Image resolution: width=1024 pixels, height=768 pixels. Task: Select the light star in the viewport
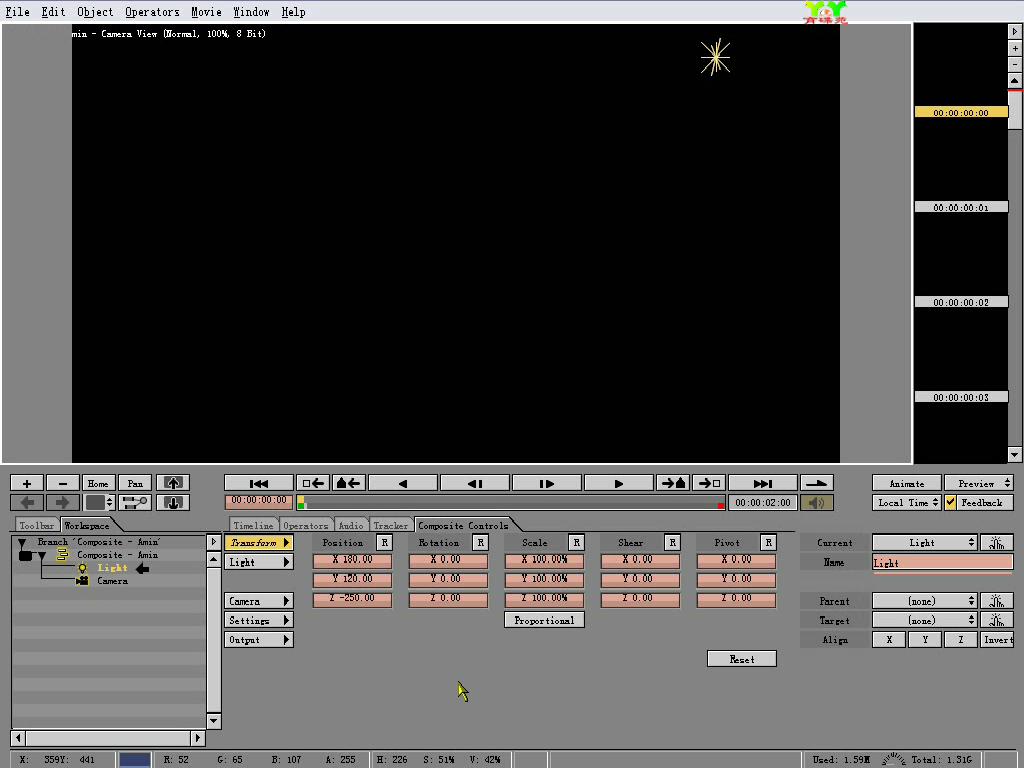[715, 57]
